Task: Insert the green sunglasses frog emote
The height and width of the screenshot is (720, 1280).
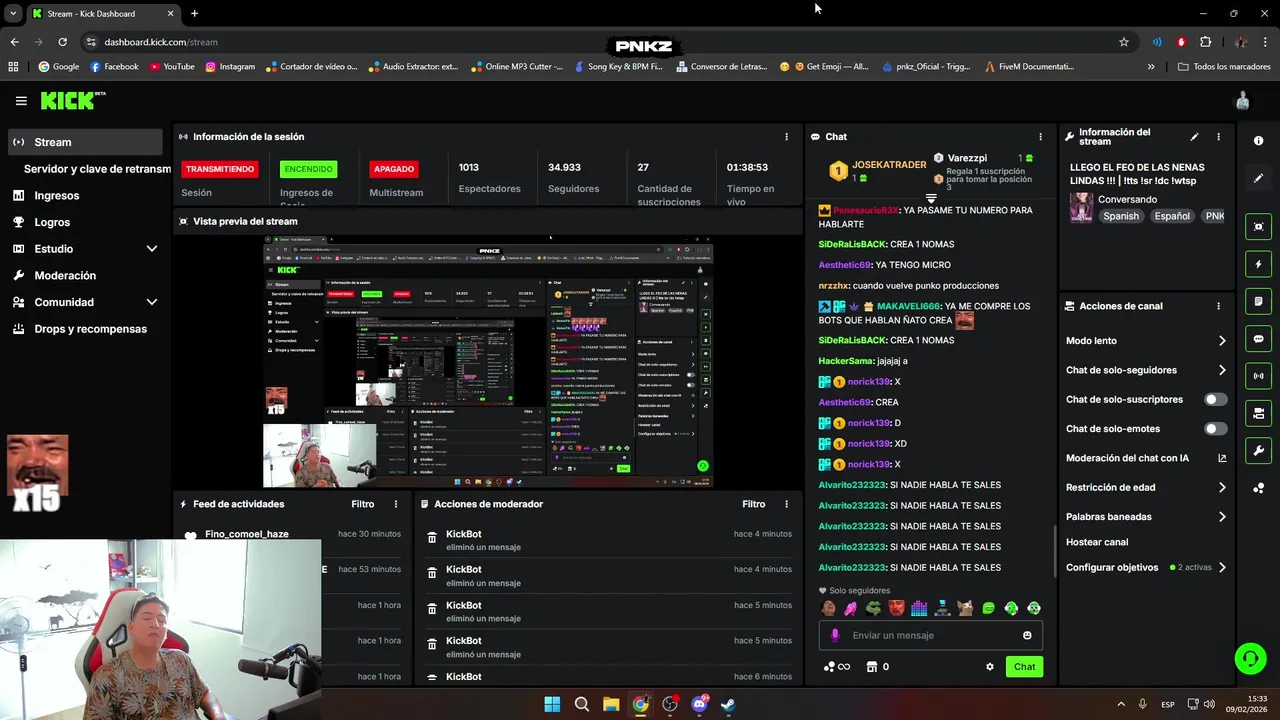Action: click(x=873, y=608)
